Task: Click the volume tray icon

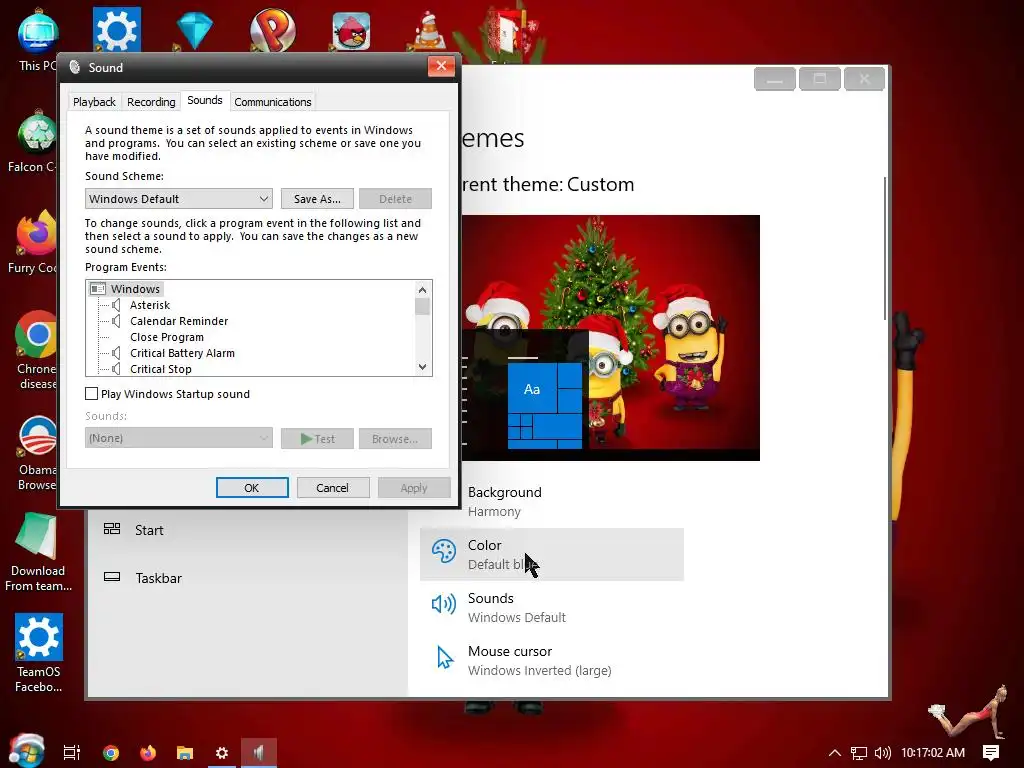Action: pos(882,753)
